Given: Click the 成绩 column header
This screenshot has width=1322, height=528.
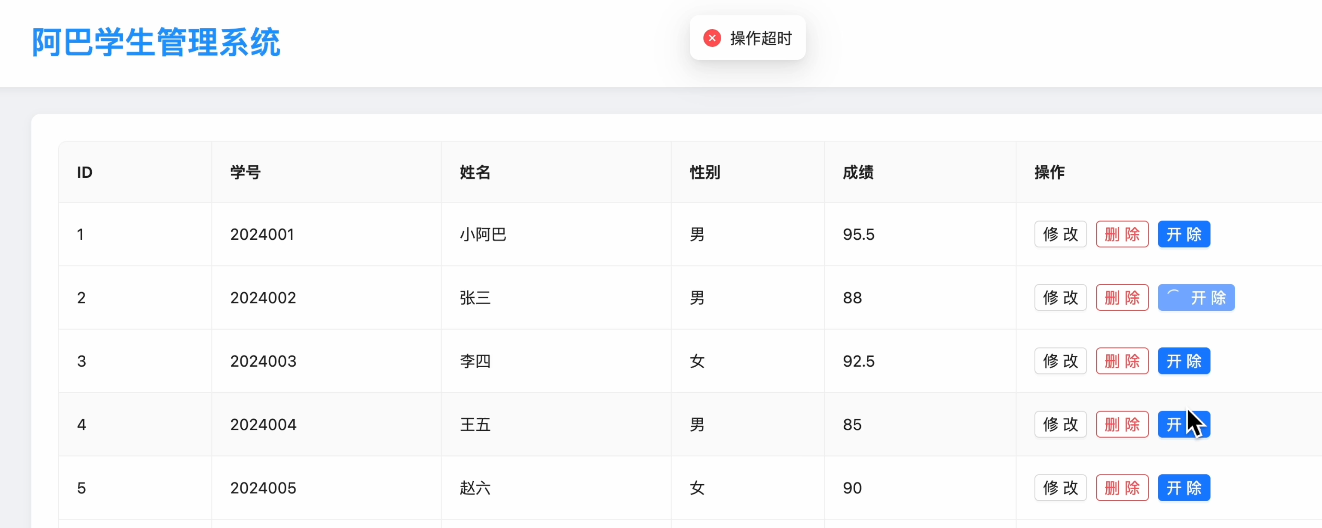Looking at the screenshot, I should [x=858, y=172].
